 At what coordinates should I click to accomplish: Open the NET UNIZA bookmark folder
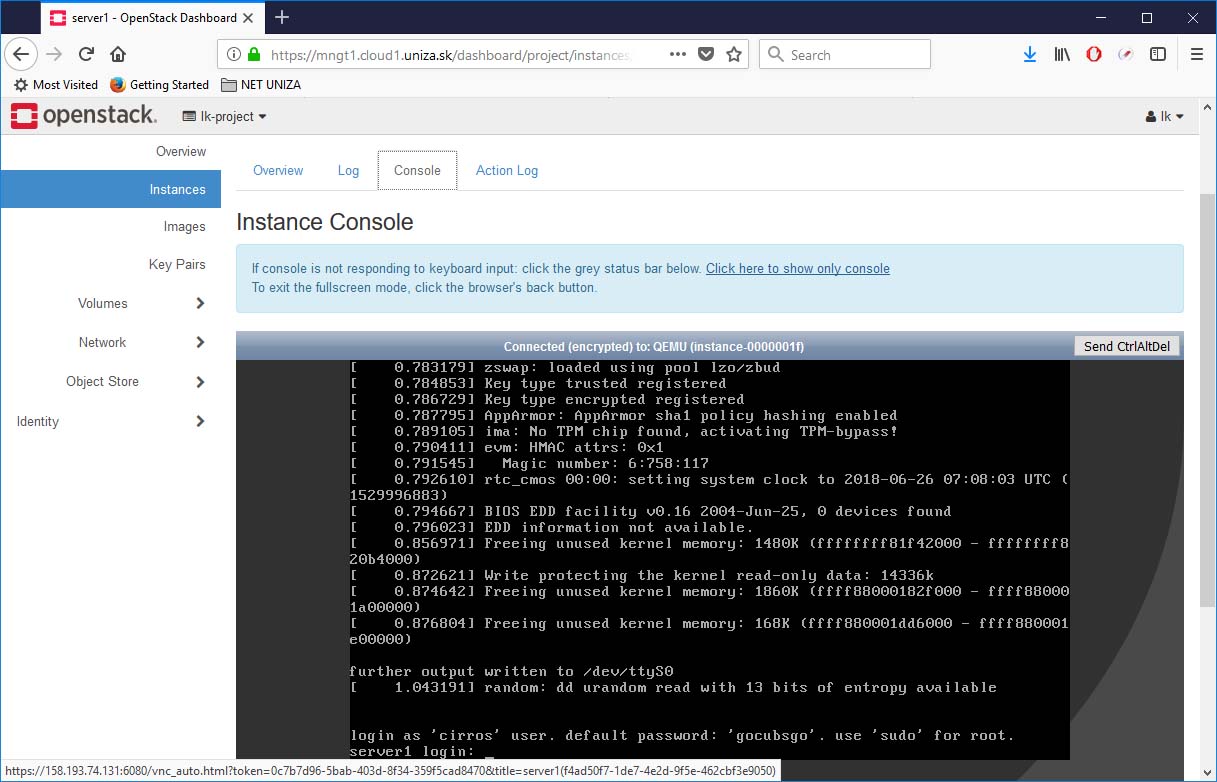pos(260,85)
